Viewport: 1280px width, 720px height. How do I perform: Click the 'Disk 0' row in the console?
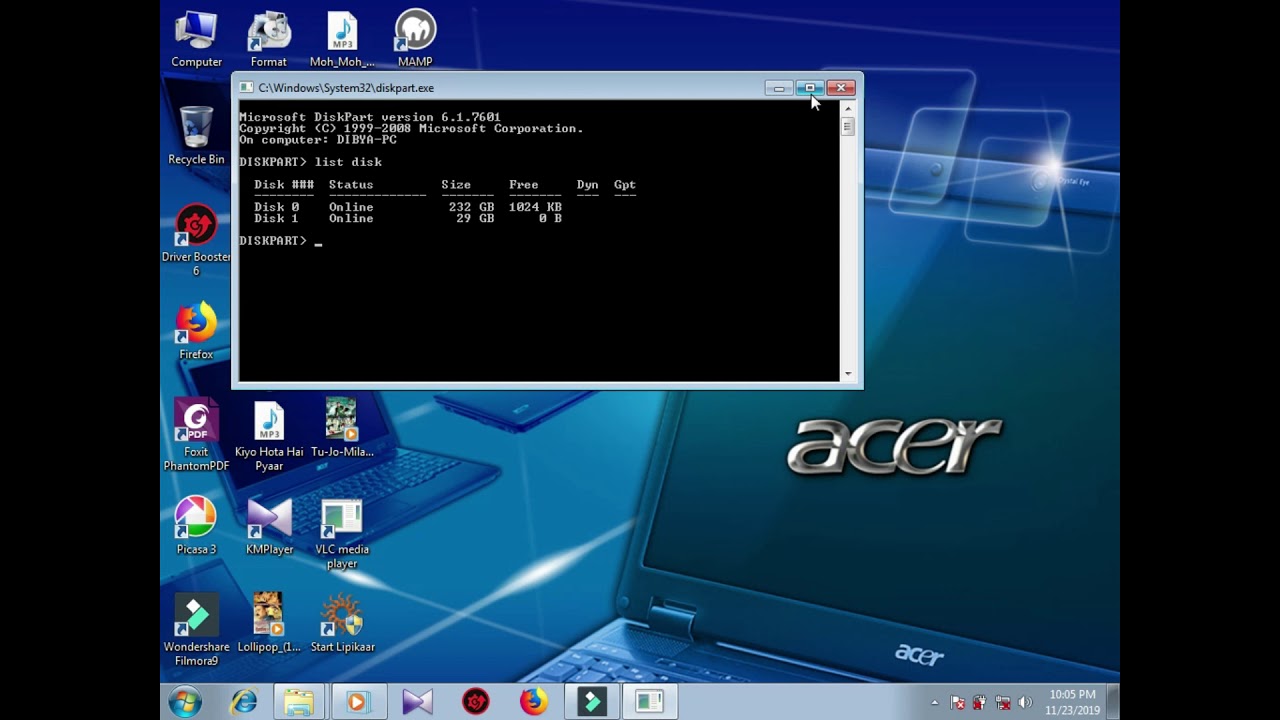[408, 207]
